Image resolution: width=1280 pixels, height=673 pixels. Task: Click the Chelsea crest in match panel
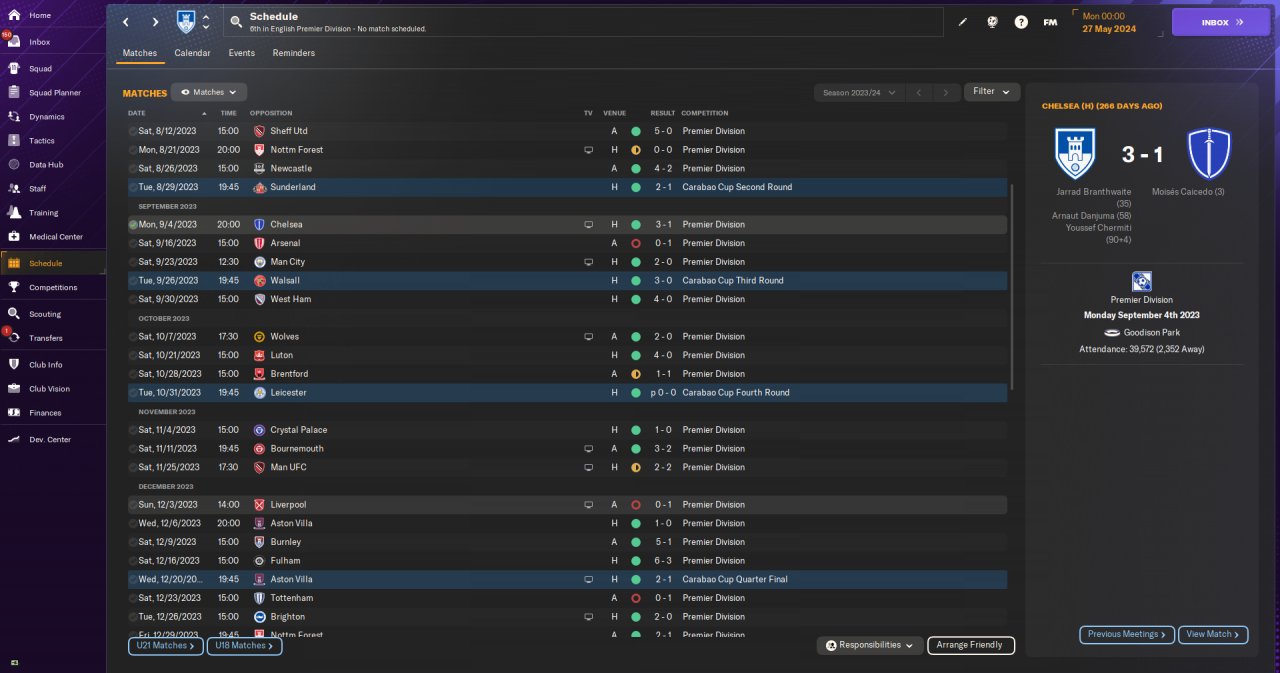1209,154
